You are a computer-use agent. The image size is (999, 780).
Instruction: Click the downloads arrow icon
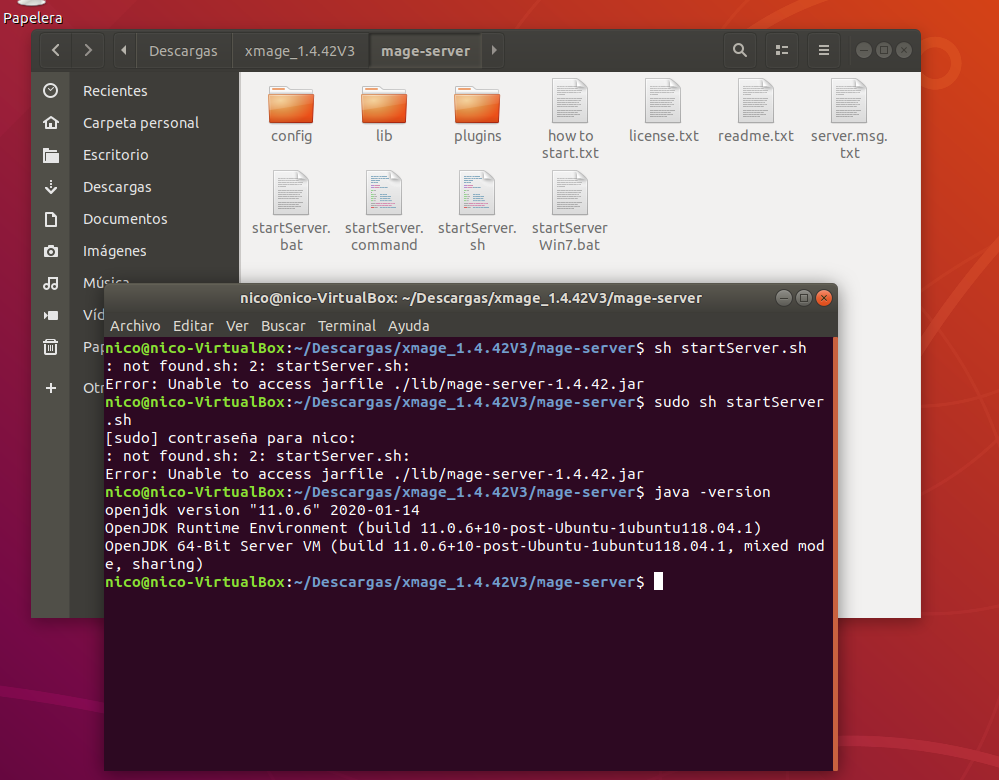coord(51,187)
